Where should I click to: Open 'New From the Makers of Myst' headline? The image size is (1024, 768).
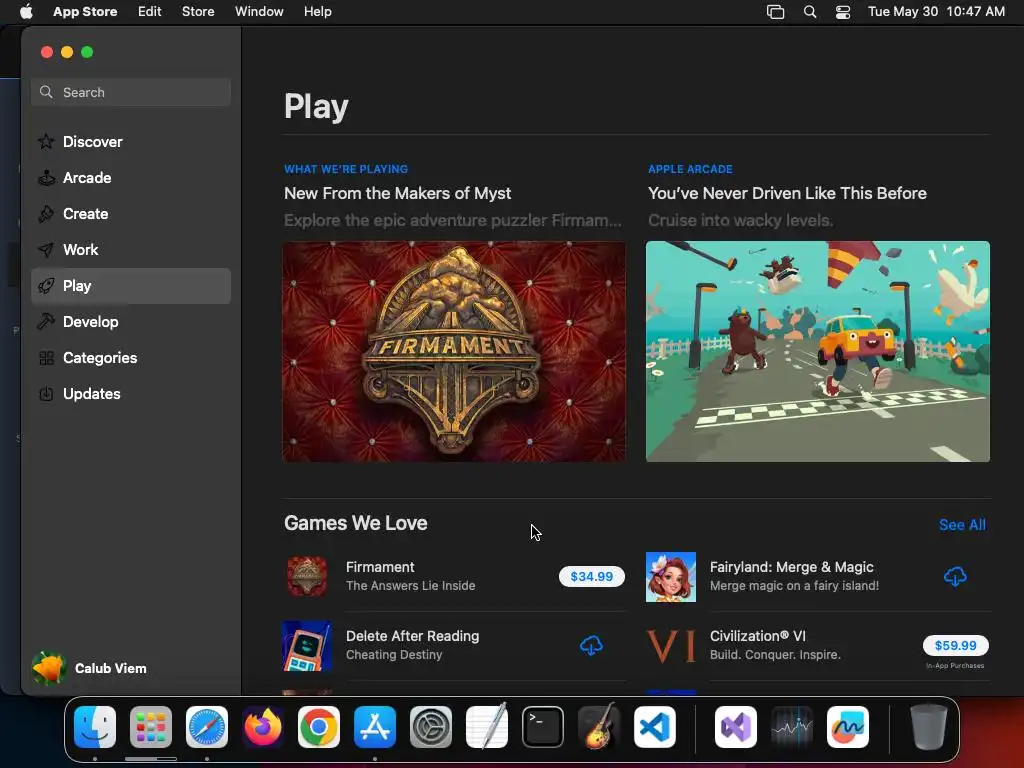(x=397, y=193)
